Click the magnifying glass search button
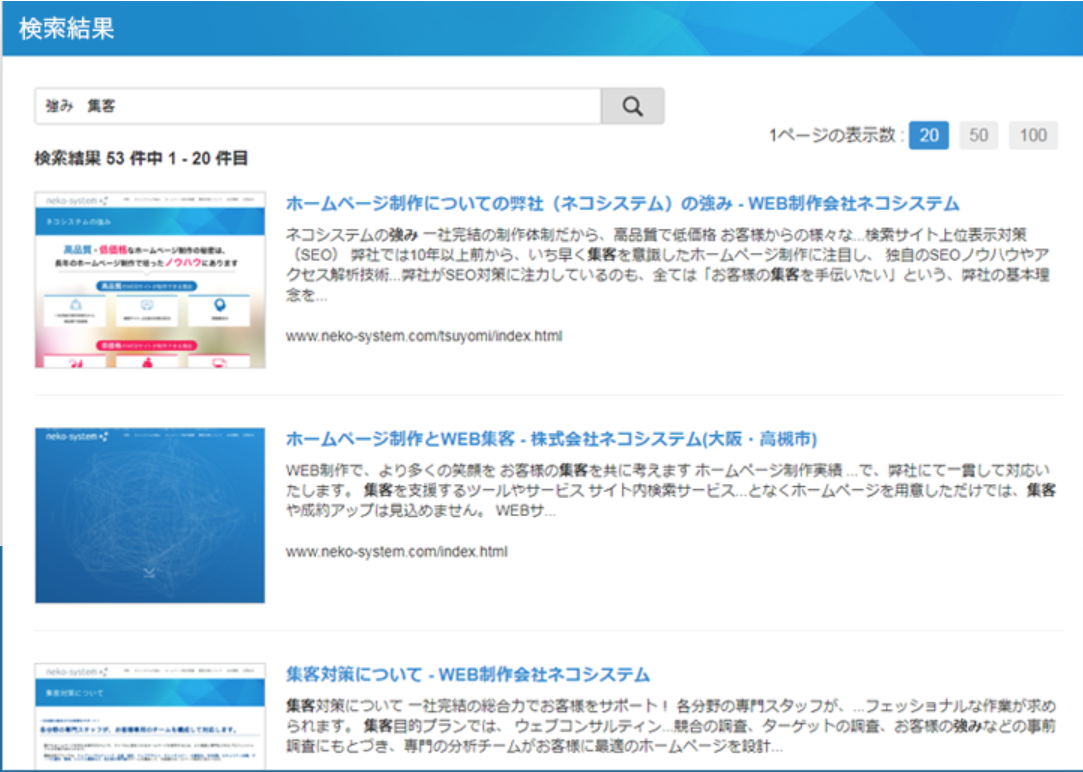The height and width of the screenshot is (772, 1083). (x=632, y=106)
